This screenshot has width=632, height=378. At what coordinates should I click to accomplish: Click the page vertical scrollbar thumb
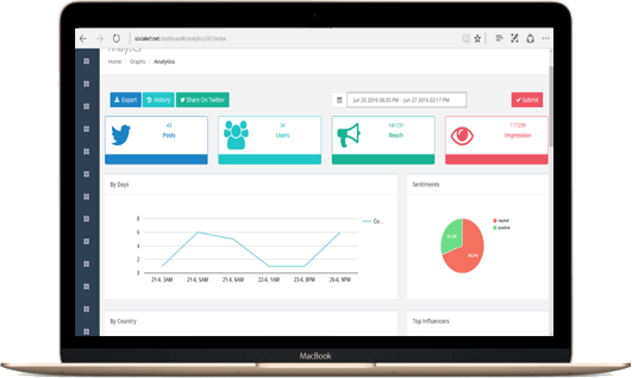tap(551, 107)
